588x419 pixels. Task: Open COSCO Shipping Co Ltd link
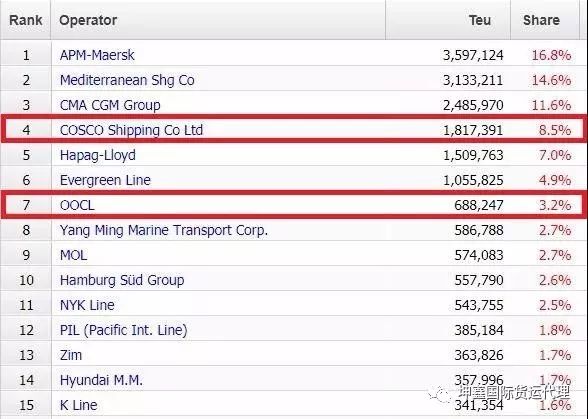tap(132, 130)
